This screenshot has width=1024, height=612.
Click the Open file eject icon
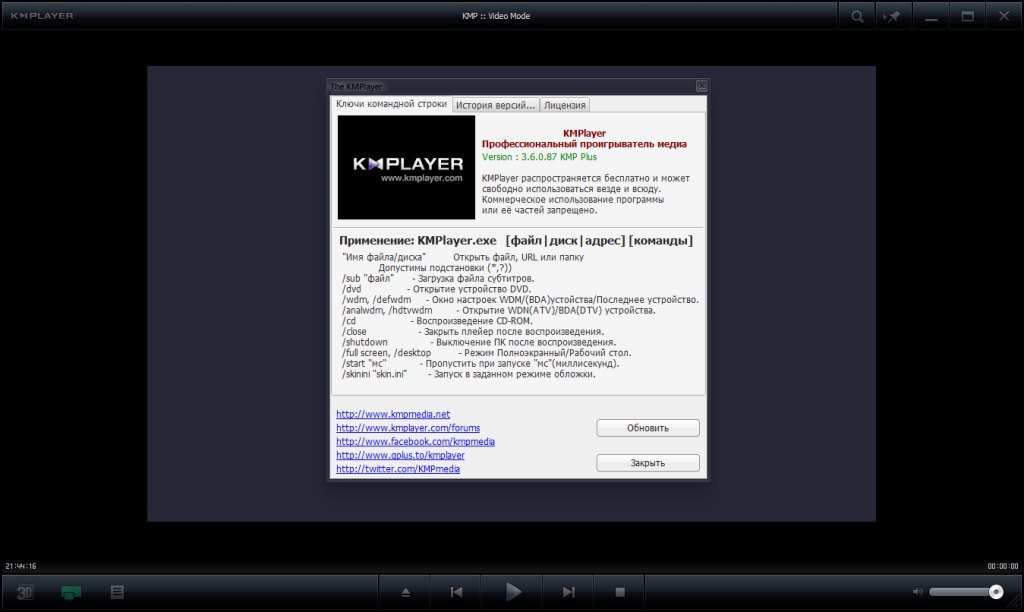pos(405,592)
